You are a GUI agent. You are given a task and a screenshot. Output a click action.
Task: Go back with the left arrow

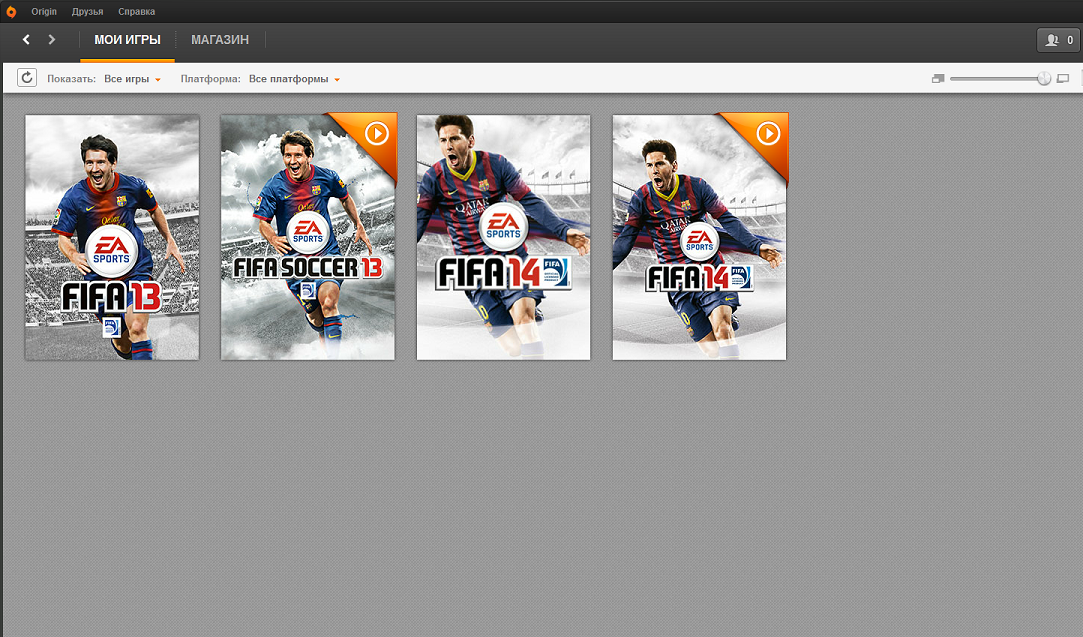click(x=26, y=39)
